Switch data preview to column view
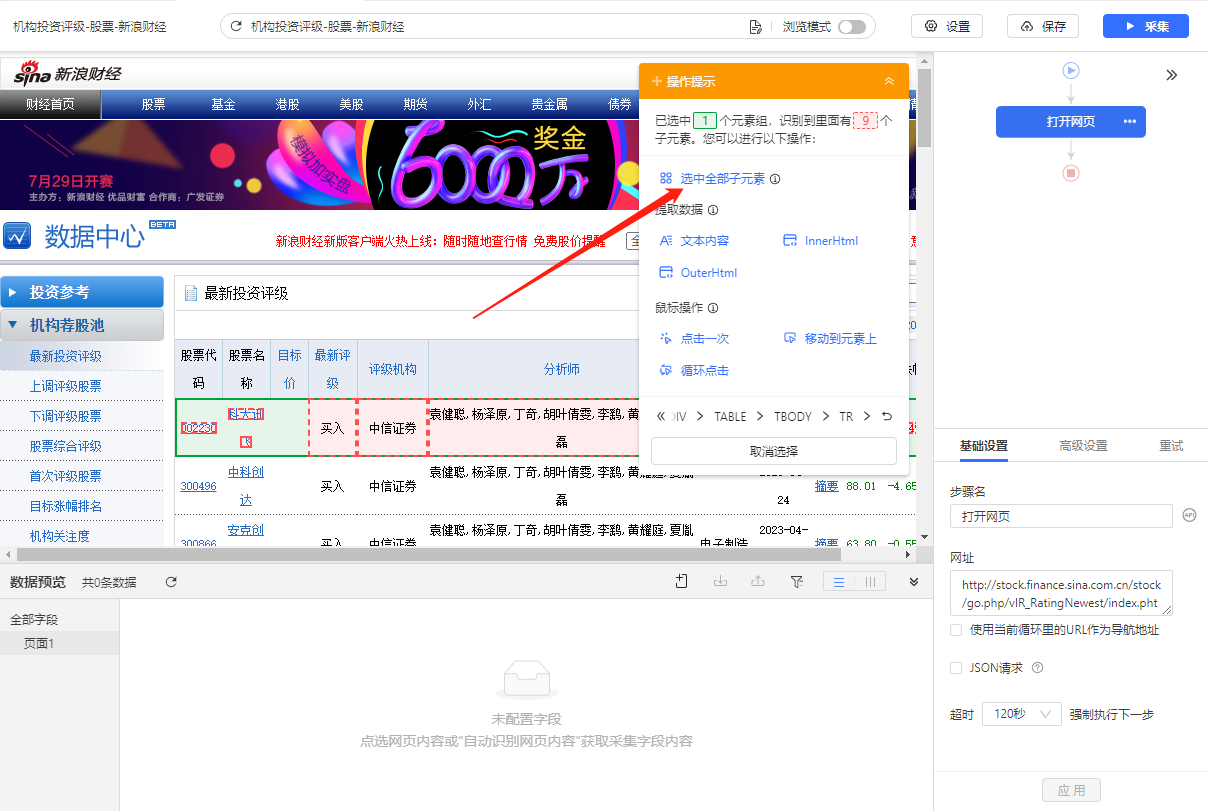 click(870, 582)
